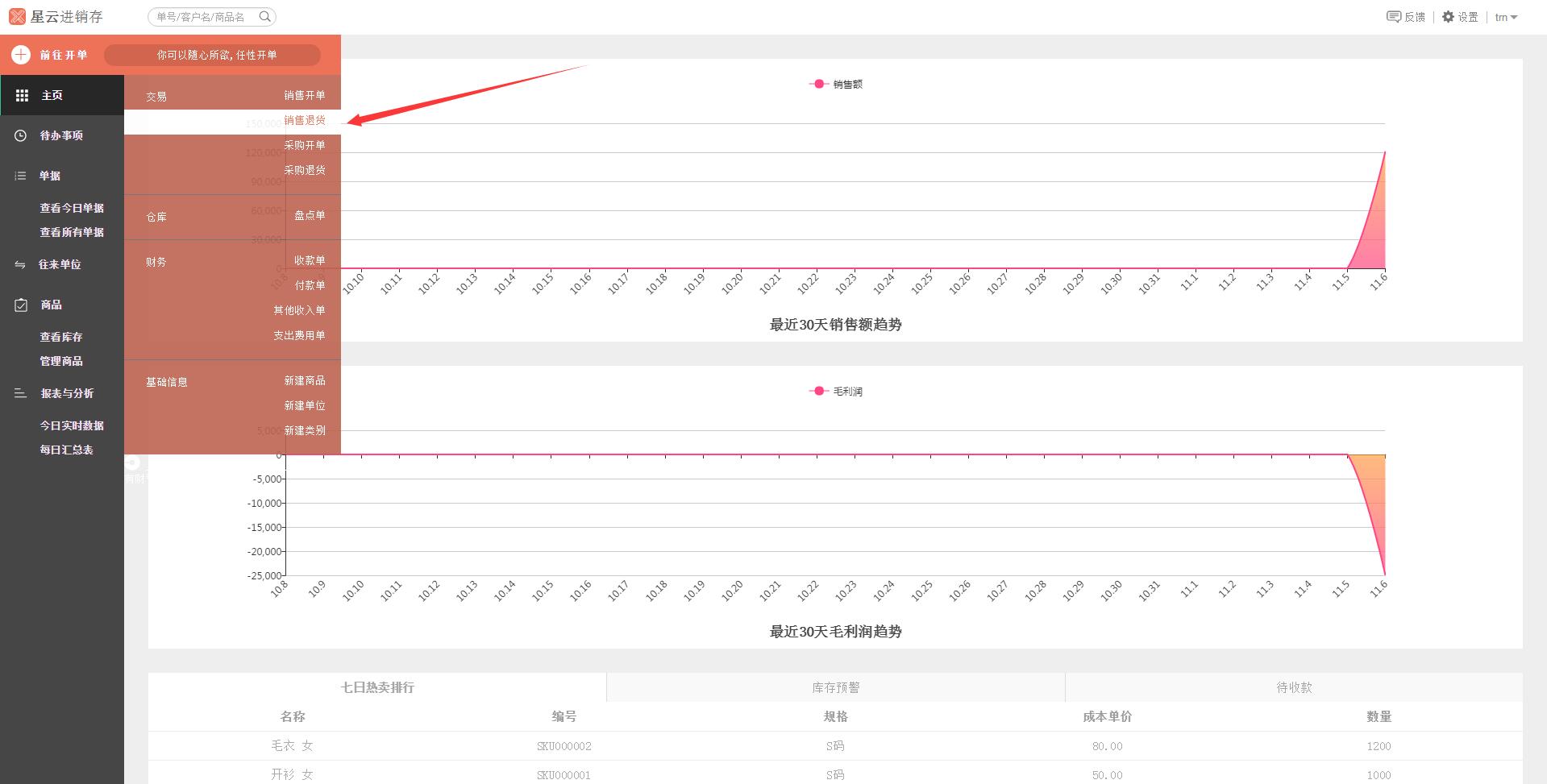
Task: Click the 单据 list icon in sidebar
Action: pyautogui.click(x=21, y=176)
